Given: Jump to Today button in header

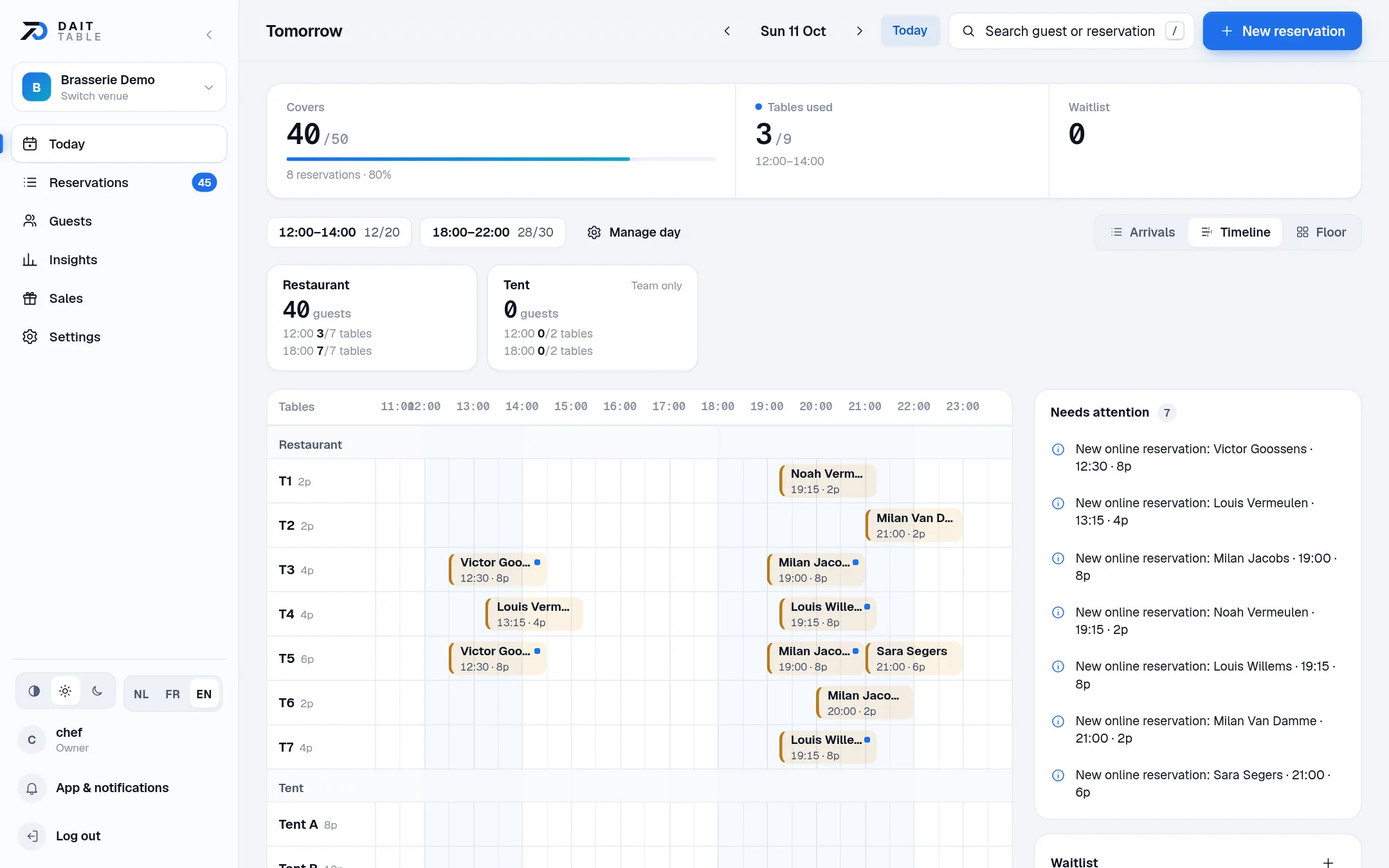Looking at the screenshot, I should click(x=910, y=31).
